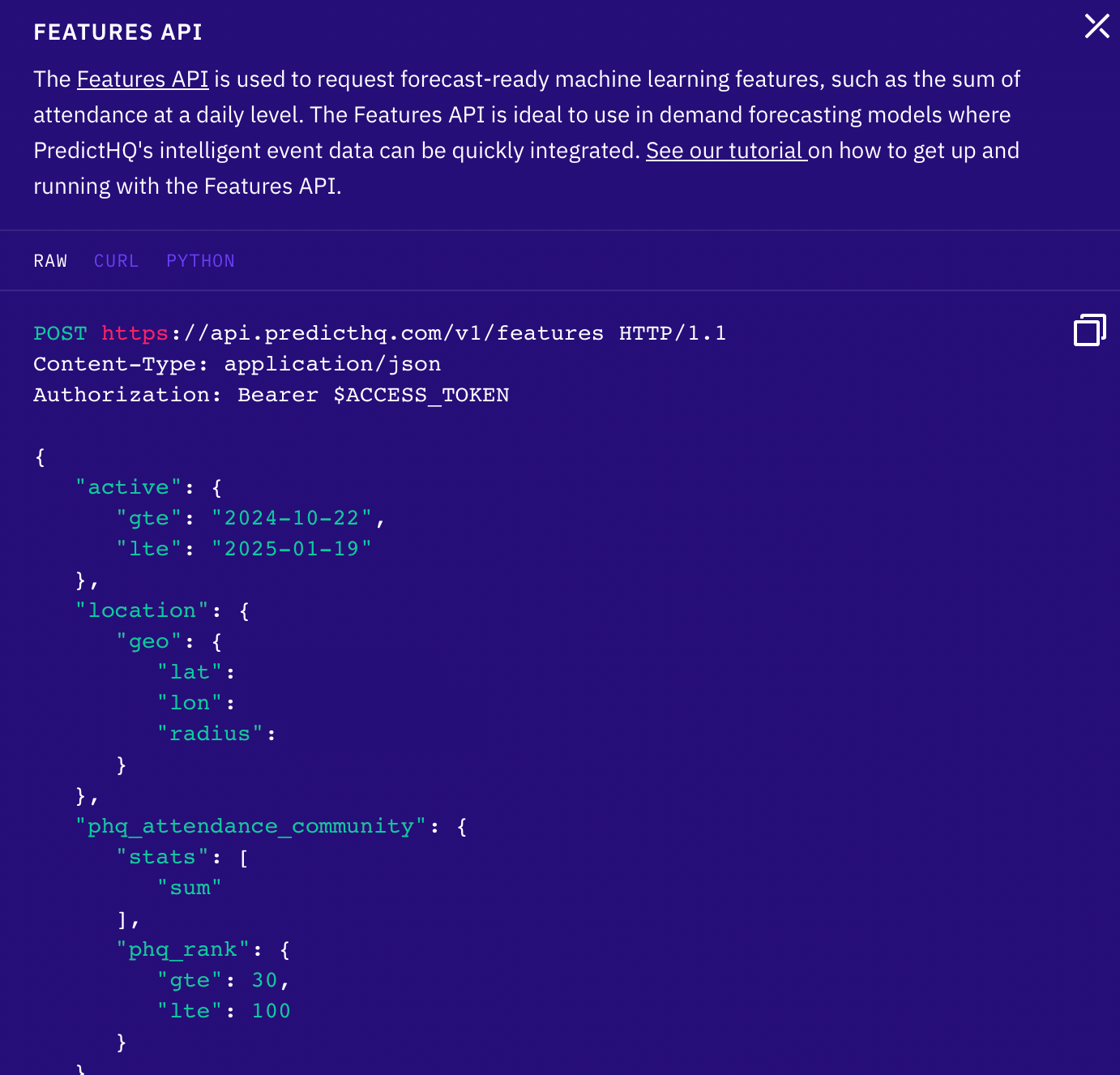Switch to the RAW tab

[50, 261]
